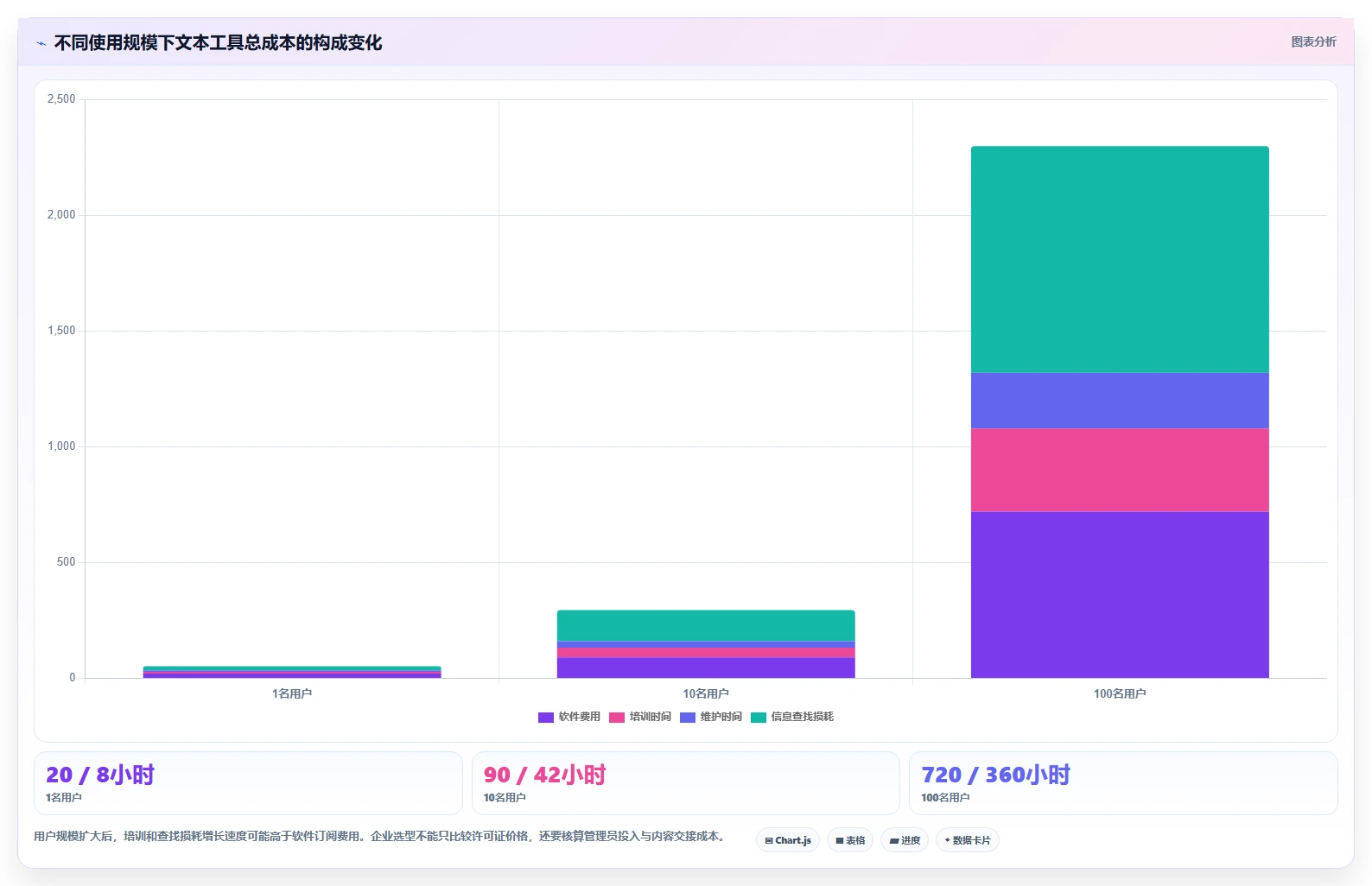Click the pink 培训时间 legend swatch
Image resolution: width=1372 pixels, height=886 pixels.
[616, 718]
